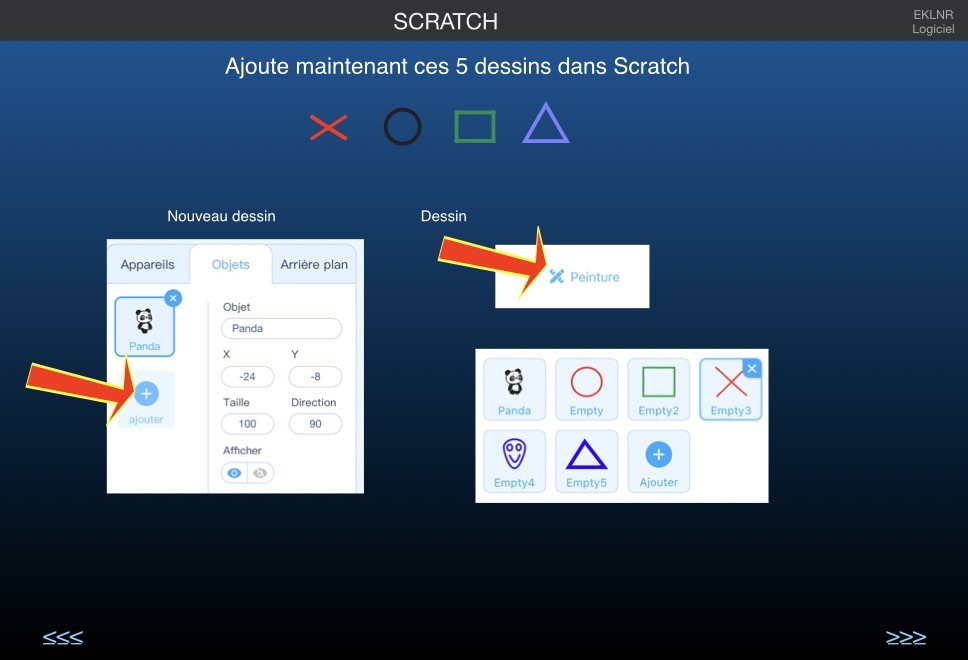Screen dimensions: 968x660
Task: Click the green rectangle drawing at the top
Action: pos(475,127)
